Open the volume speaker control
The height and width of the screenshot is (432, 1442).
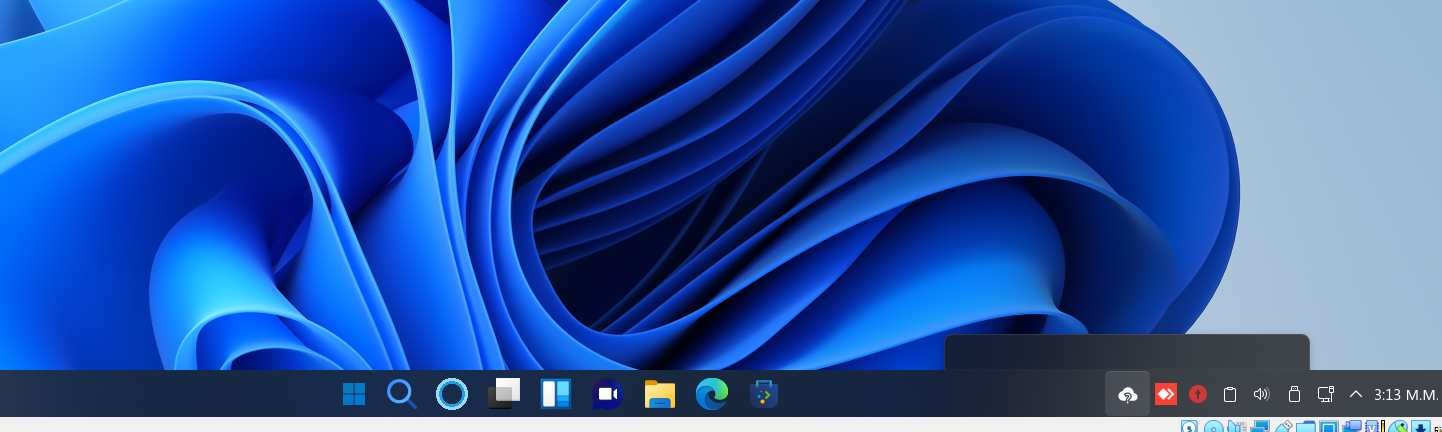coord(1261,394)
